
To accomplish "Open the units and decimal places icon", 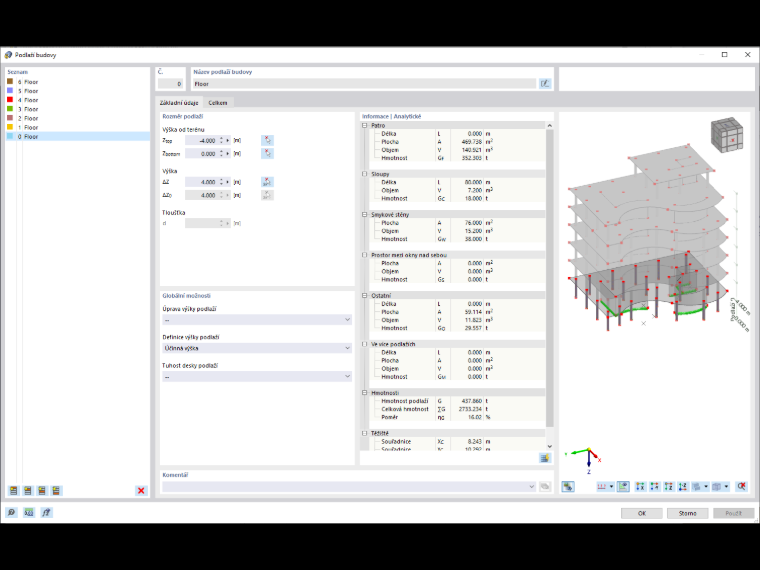I will tap(29, 512).
